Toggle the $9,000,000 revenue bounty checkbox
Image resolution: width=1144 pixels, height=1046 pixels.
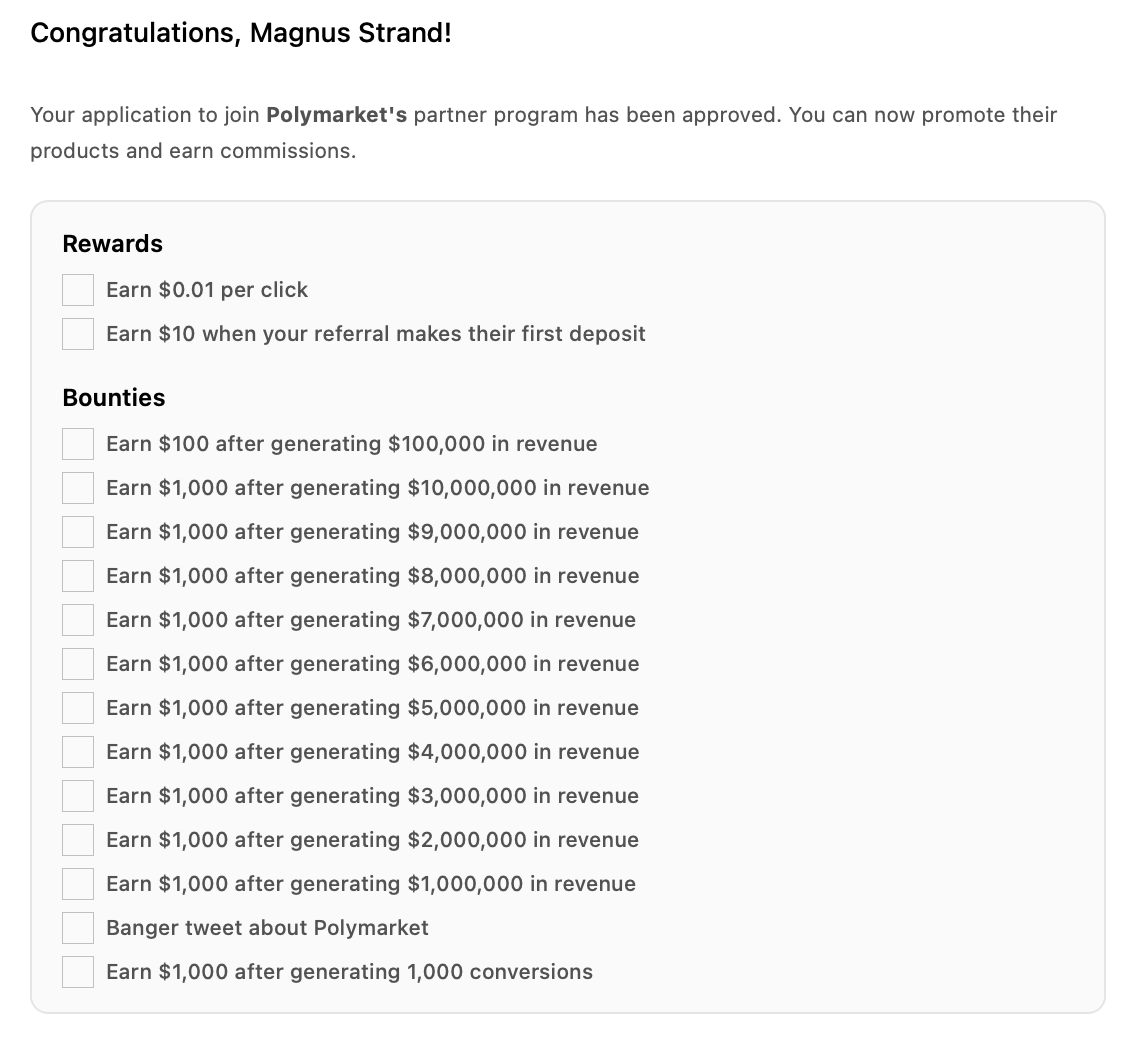[78, 532]
